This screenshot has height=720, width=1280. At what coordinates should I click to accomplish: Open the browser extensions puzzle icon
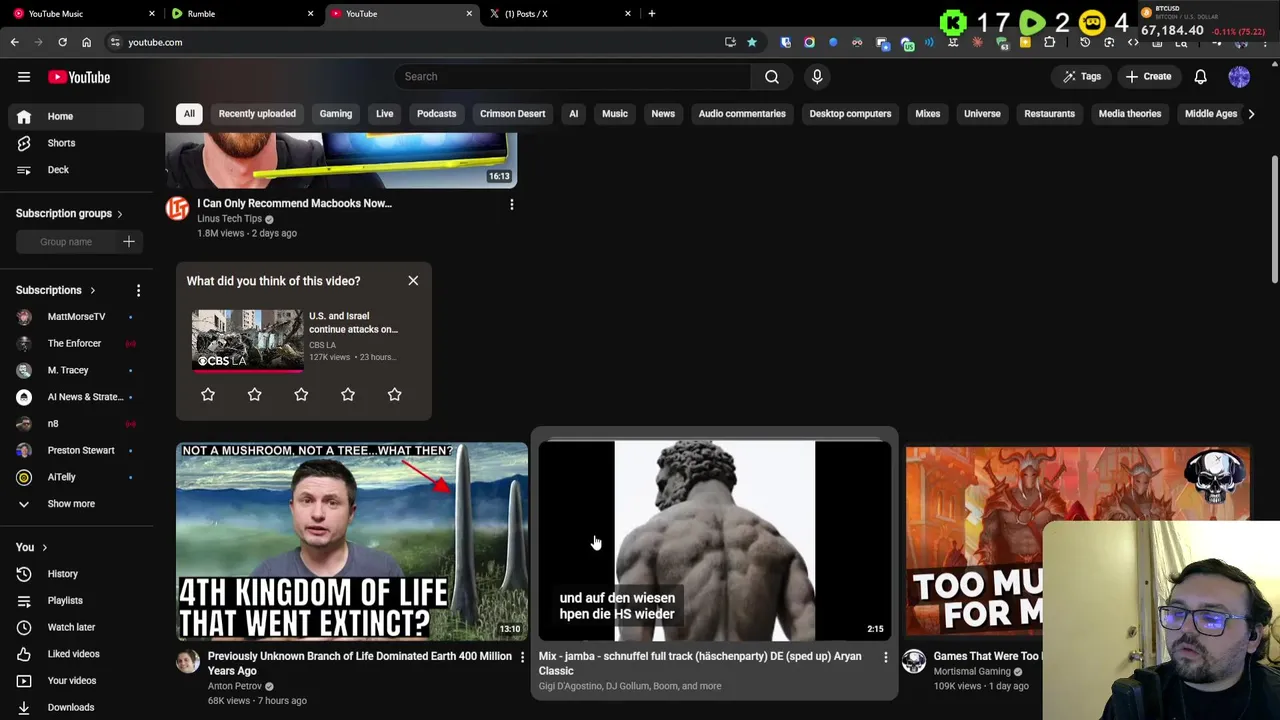coord(1049,42)
